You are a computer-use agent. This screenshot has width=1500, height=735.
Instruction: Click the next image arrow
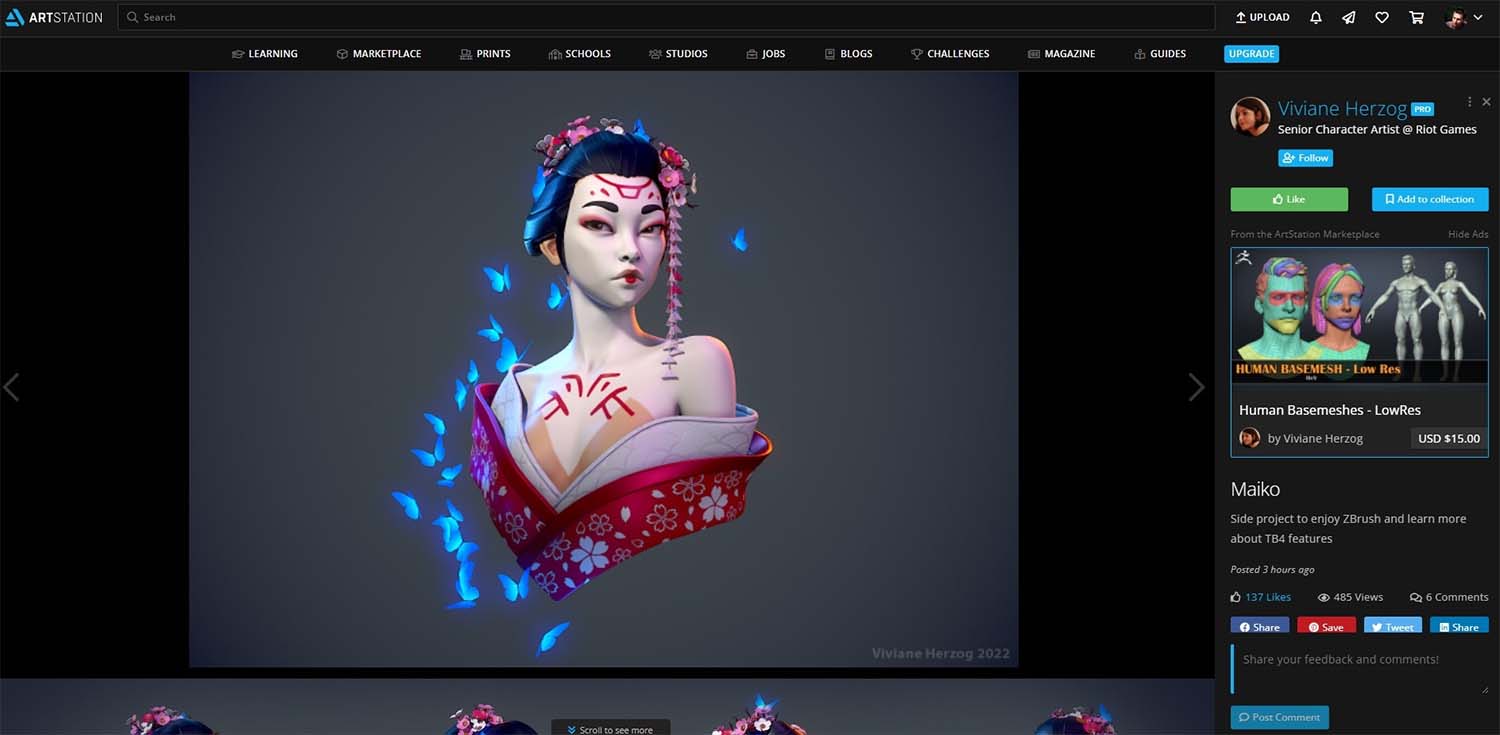click(x=1196, y=387)
